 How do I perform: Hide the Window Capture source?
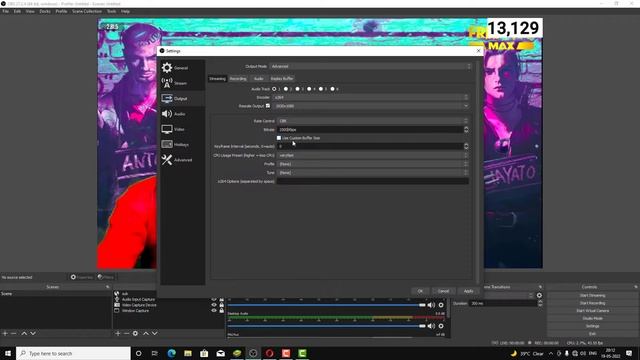point(214,311)
